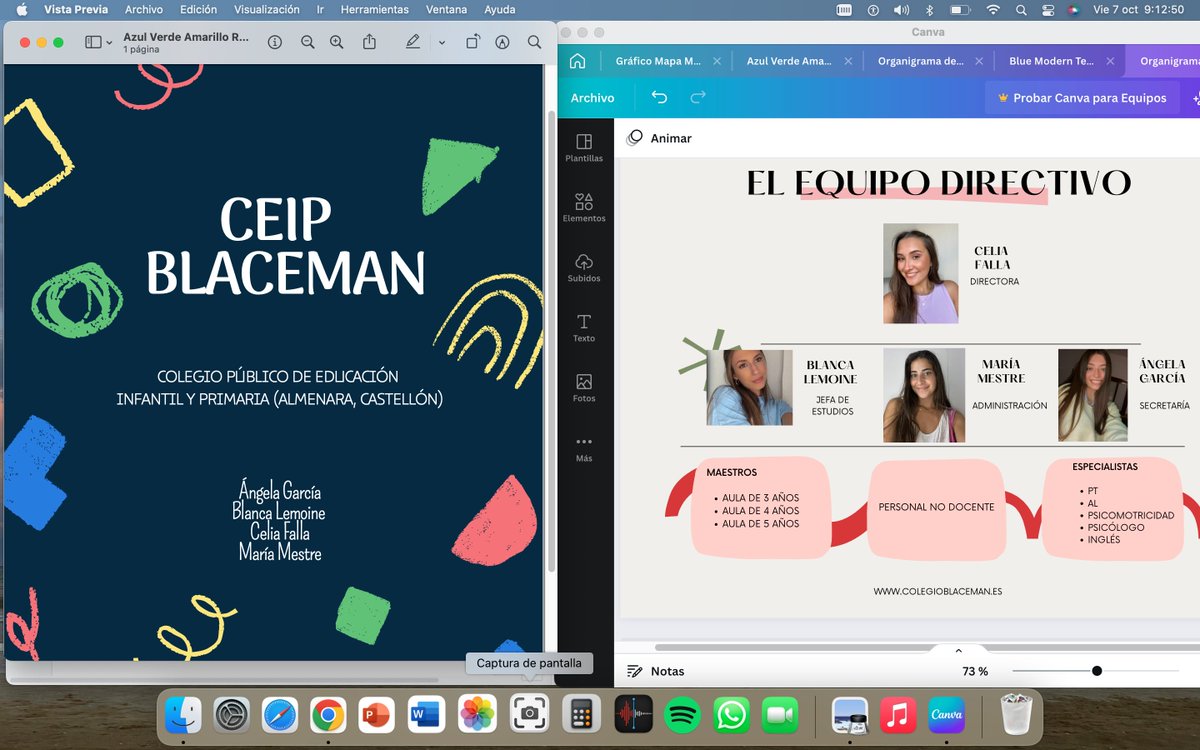
Task: Zoom out in the Vista Previa toolbar
Action: pyautogui.click(x=308, y=42)
